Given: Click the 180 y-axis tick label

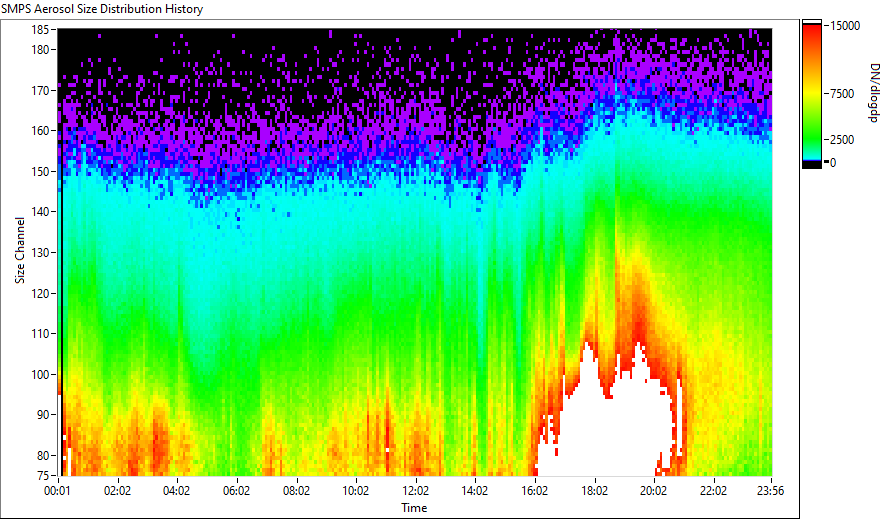Looking at the screenshot, I should [x=40, y=50].
